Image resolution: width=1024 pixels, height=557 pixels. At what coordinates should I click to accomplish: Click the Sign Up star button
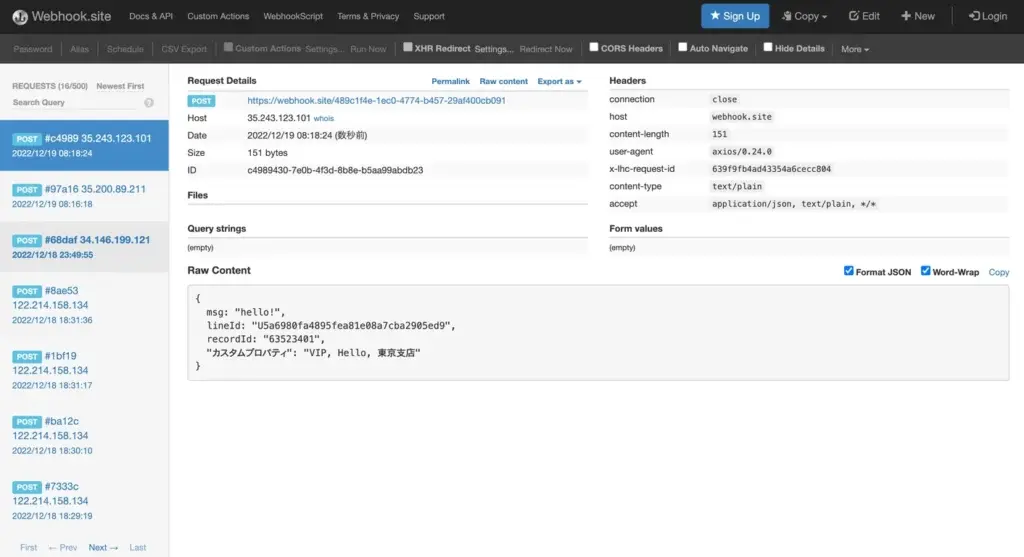point(735,16)
